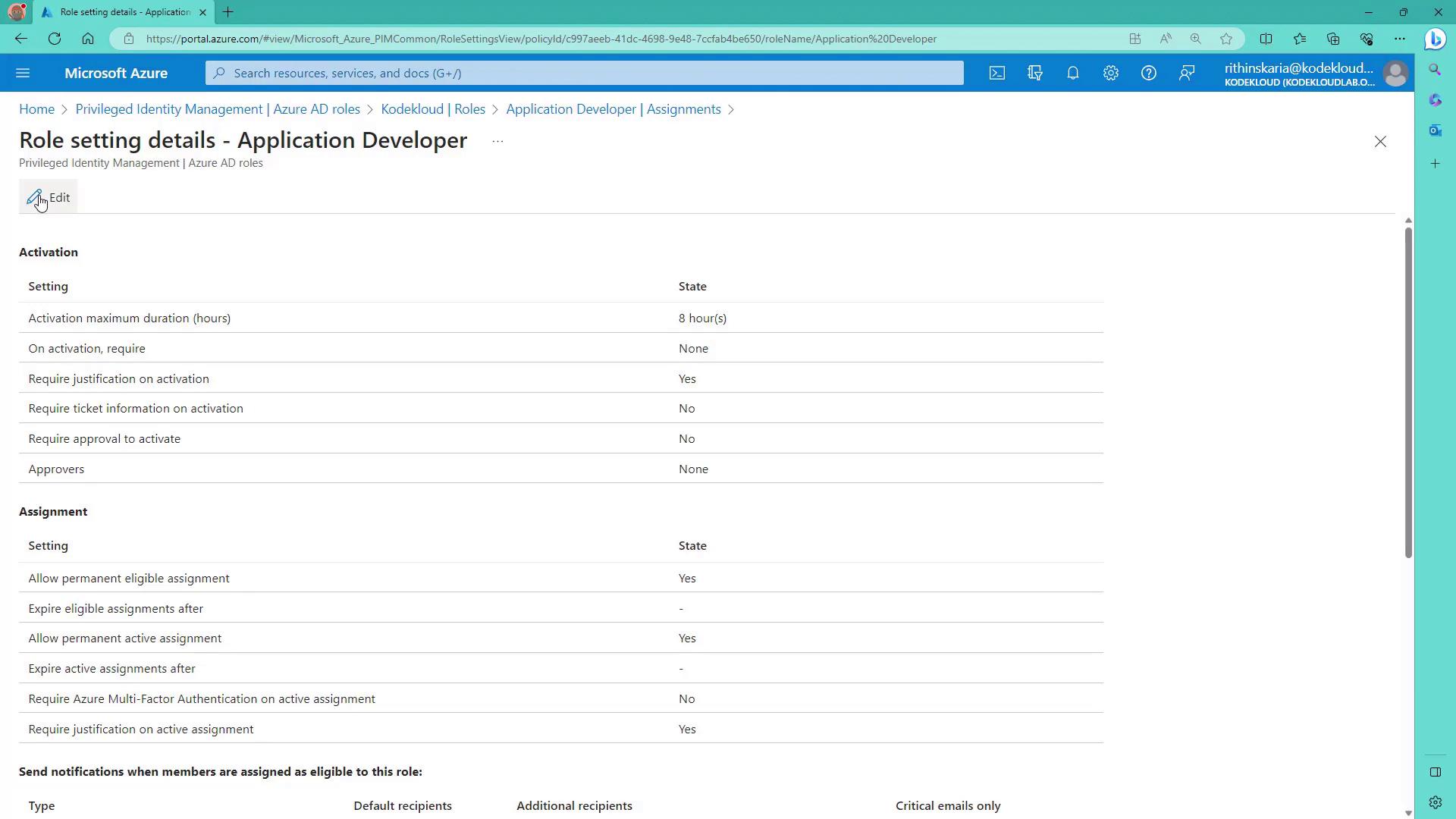This screenshot has width=1456, height=819.
Task: Open the notifications bell
Action: 1073,73
